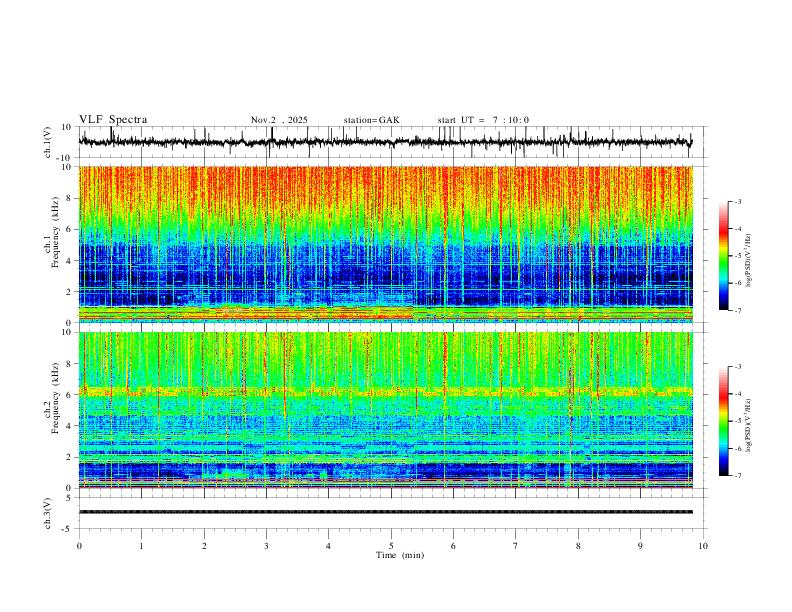The image size is (792, 612).
Task: Click the time axis tick label '10'
Action: pos(703,546)
